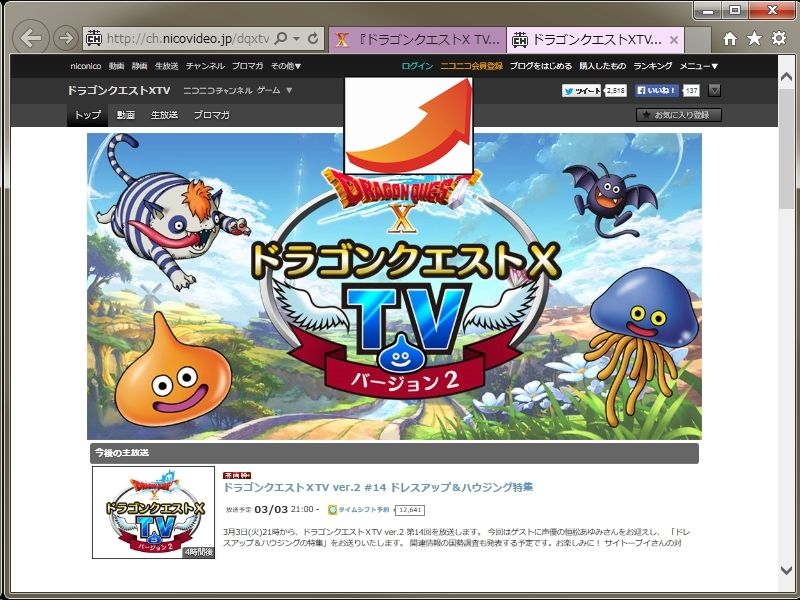This screenshot has width=800, height=600.
Task: Click the timeshift count 12,641
Action: pyautogui.click(x=410, y=510)
